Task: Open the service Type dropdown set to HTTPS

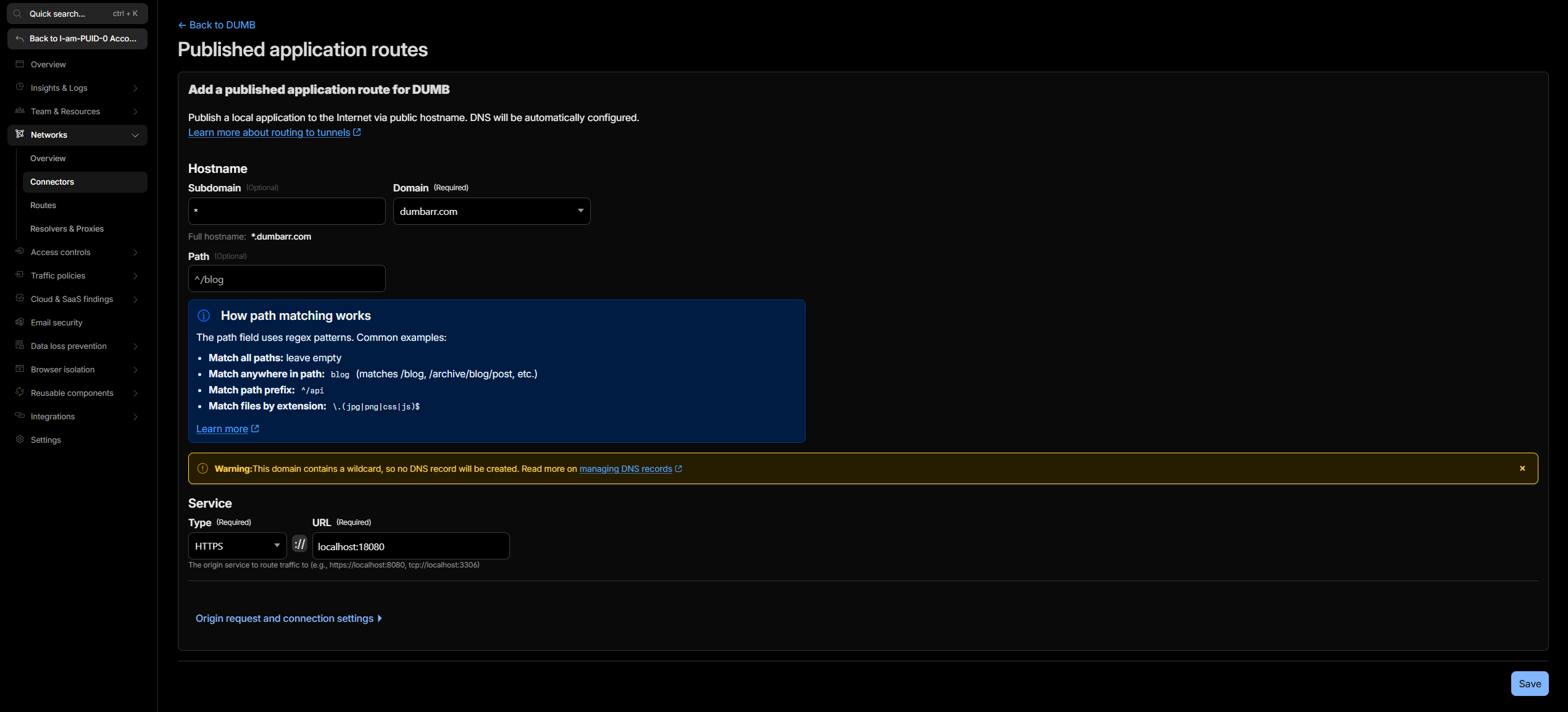Action: 237,546
